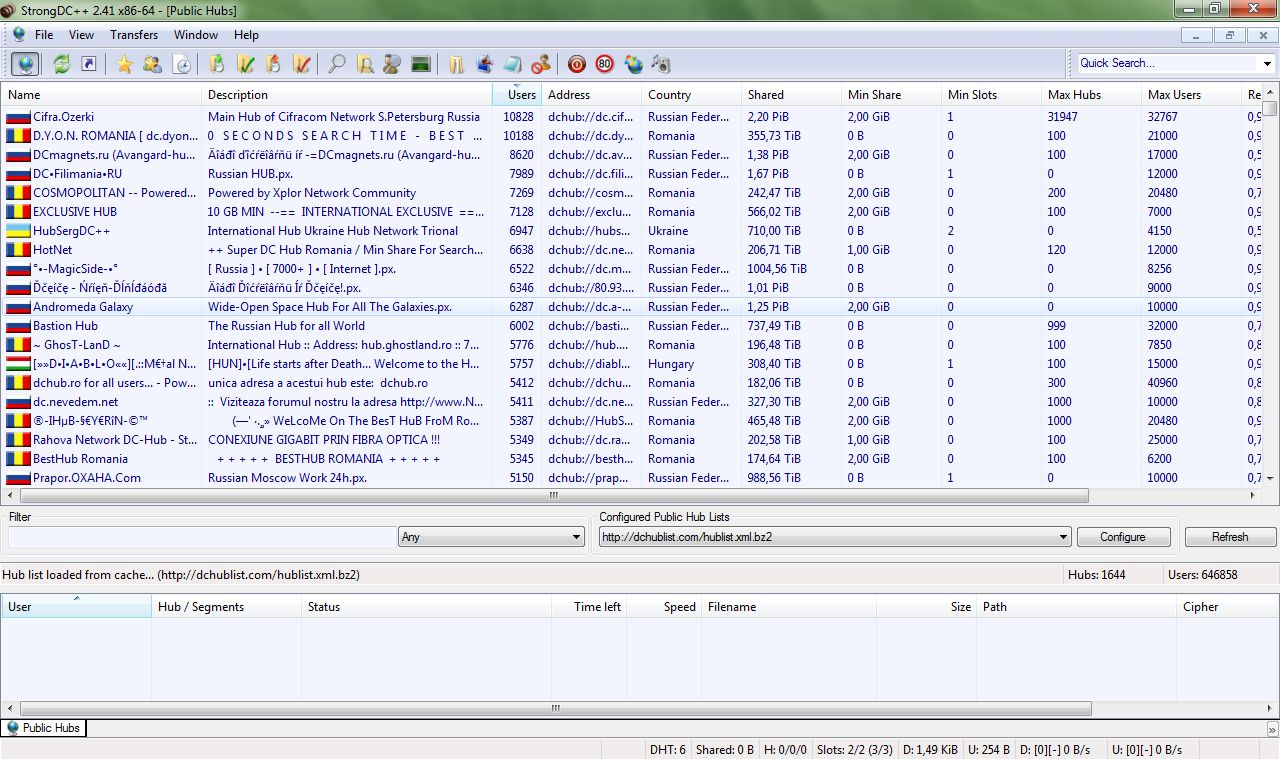Select the BestHub Romania row

coord(632,459)
